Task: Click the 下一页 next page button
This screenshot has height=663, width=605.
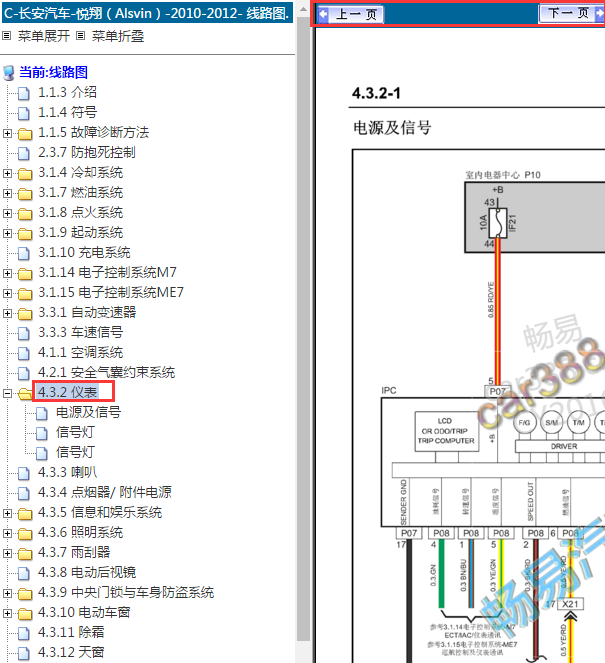Action: pyautogui.click(x=572, y=13)
